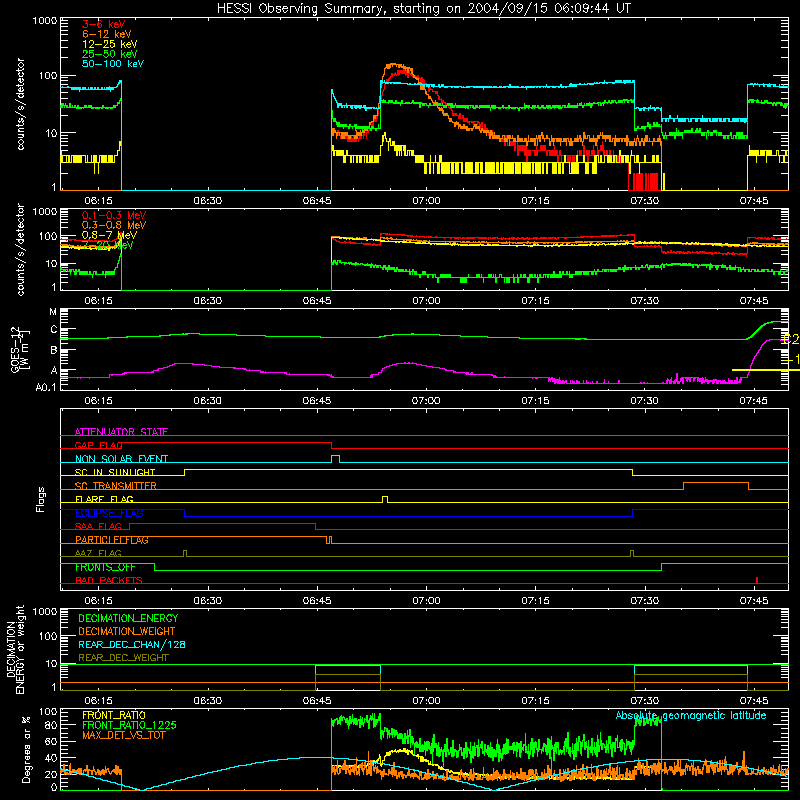Select the 12-25 keV legend label
Image resolution: width=800 pixels, height=800 pixels.
point(110,44)
